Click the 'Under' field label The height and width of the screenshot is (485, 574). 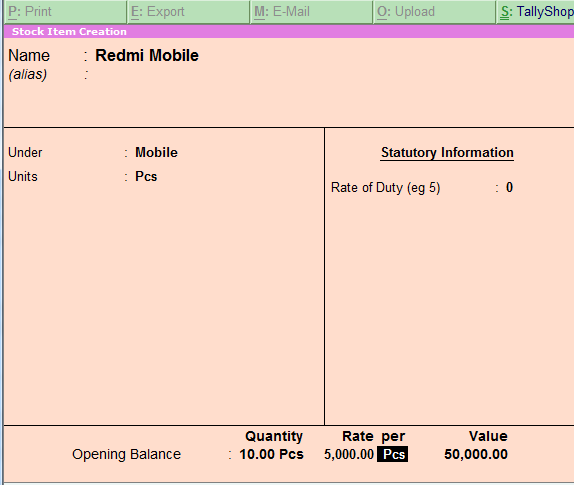click(x=25, y=153)
